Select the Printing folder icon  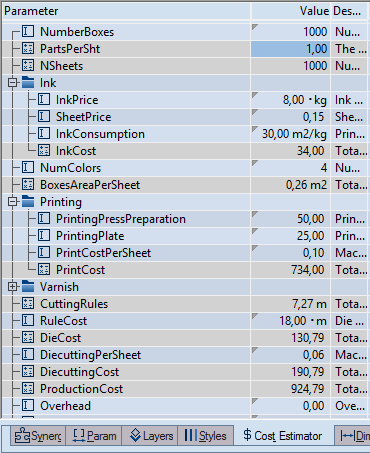pyautogui.click(x=28, y=201)
